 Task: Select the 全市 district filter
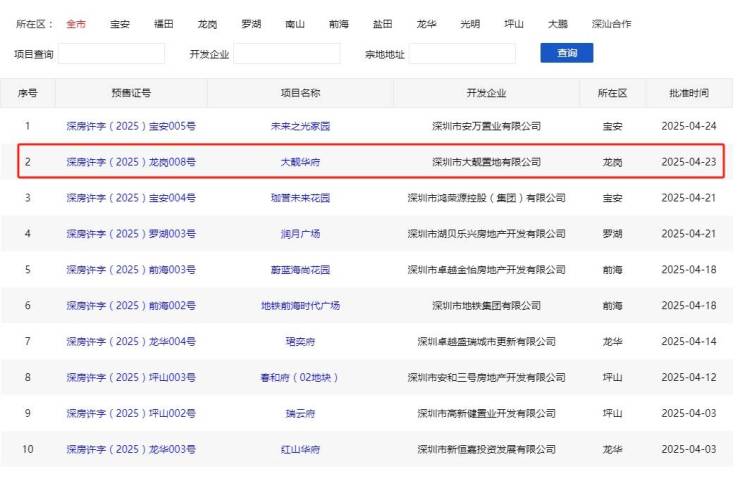(x=76, y=23)
